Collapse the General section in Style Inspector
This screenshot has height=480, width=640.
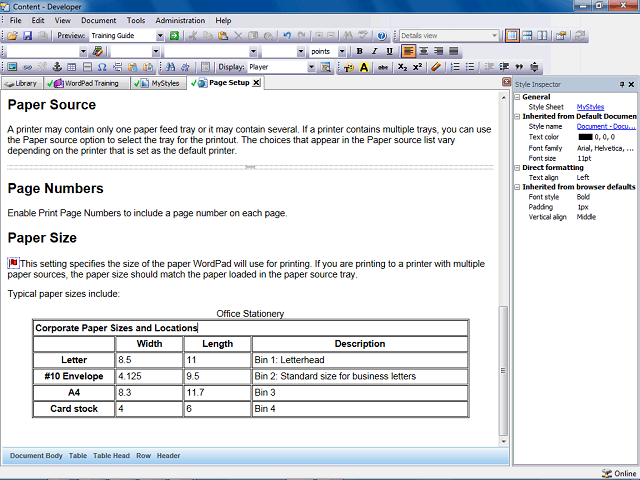517,97
